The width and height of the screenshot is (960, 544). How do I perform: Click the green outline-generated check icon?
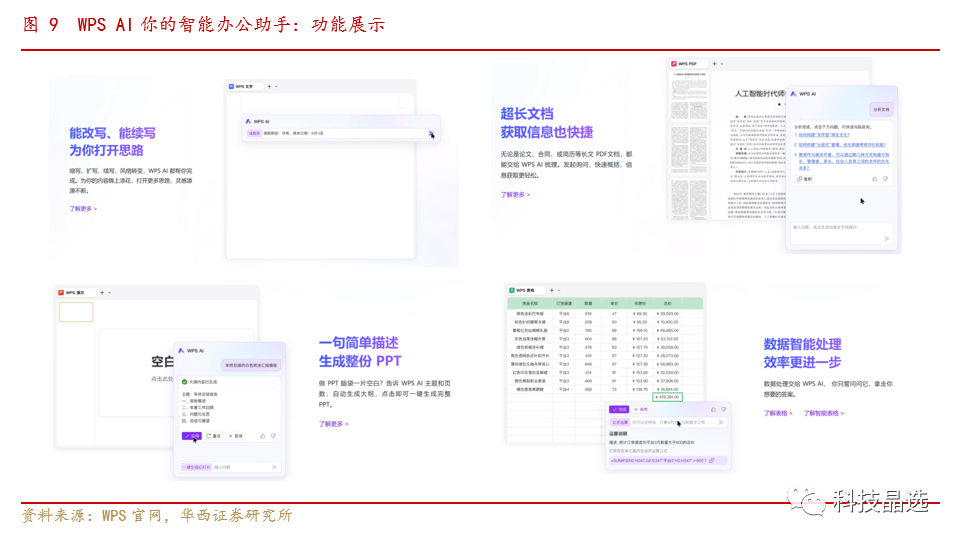pyautogui.click(x=184, y=382)
